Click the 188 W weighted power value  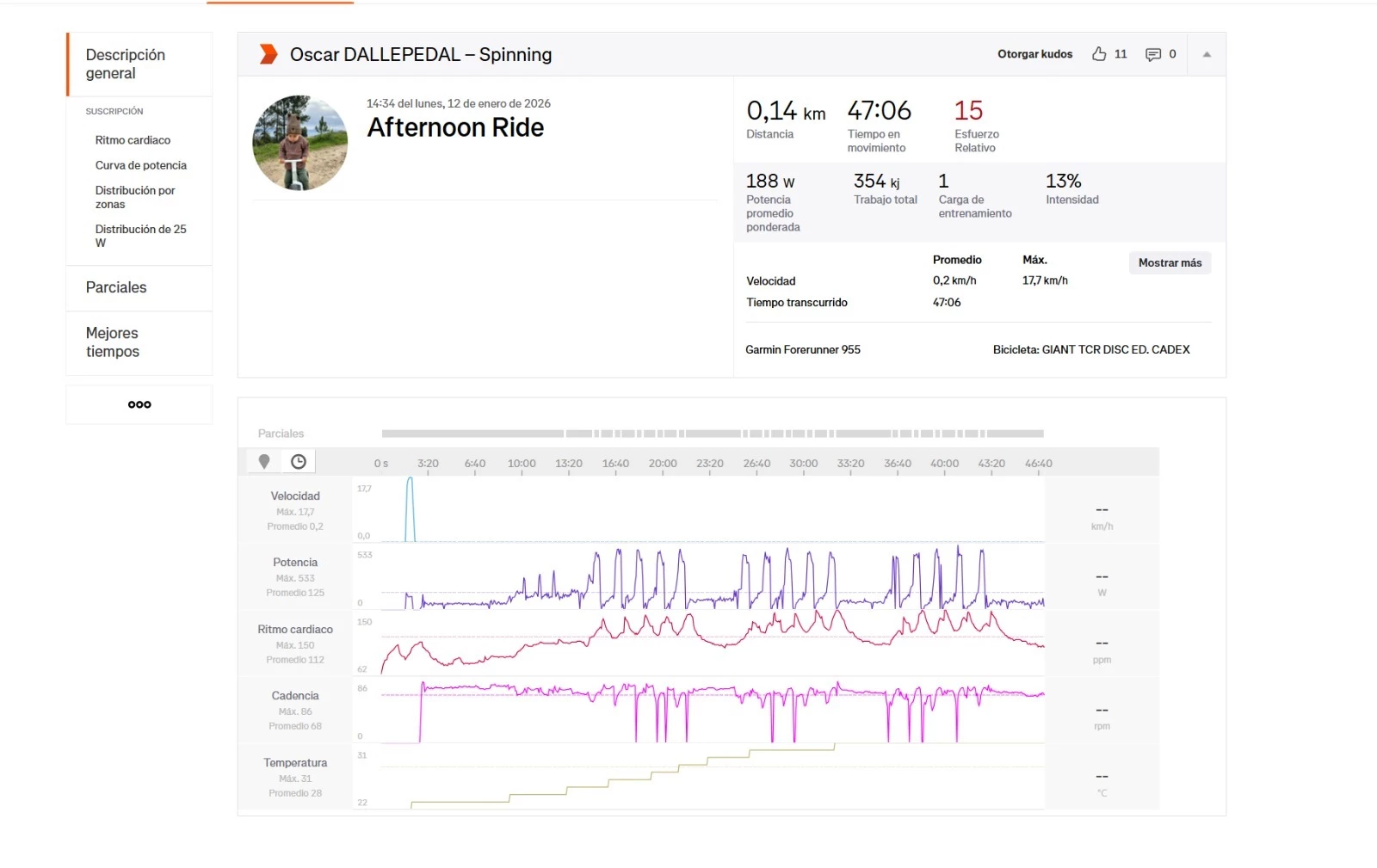point(770,182)
